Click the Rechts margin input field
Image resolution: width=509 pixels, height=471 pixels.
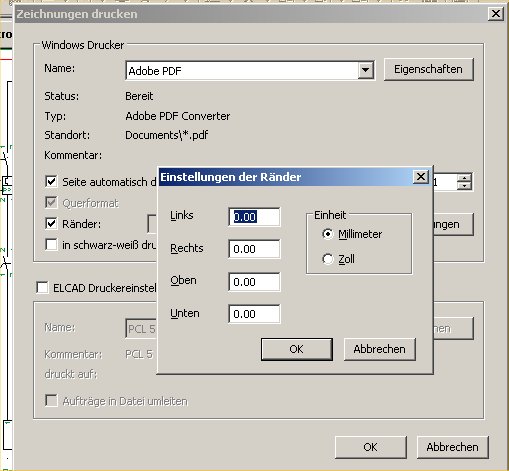tap(254, 249)
